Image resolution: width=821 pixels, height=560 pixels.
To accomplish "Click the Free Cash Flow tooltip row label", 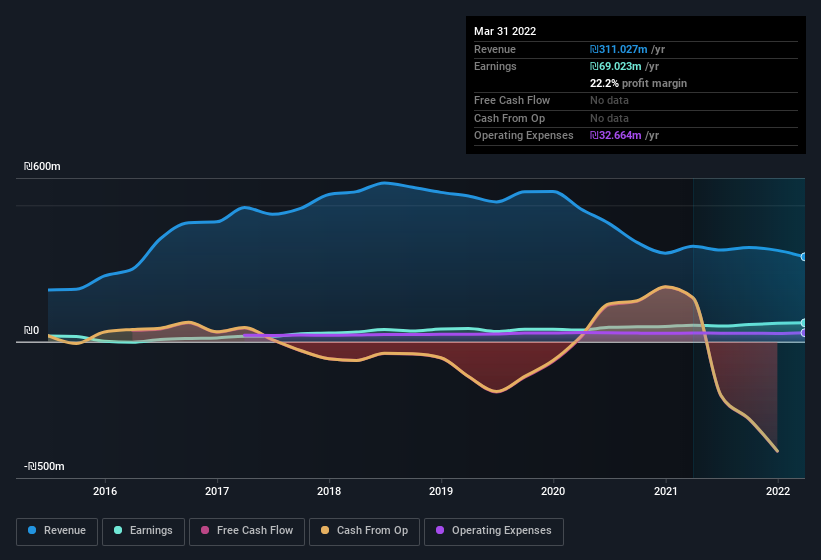I will coord(512,100).
